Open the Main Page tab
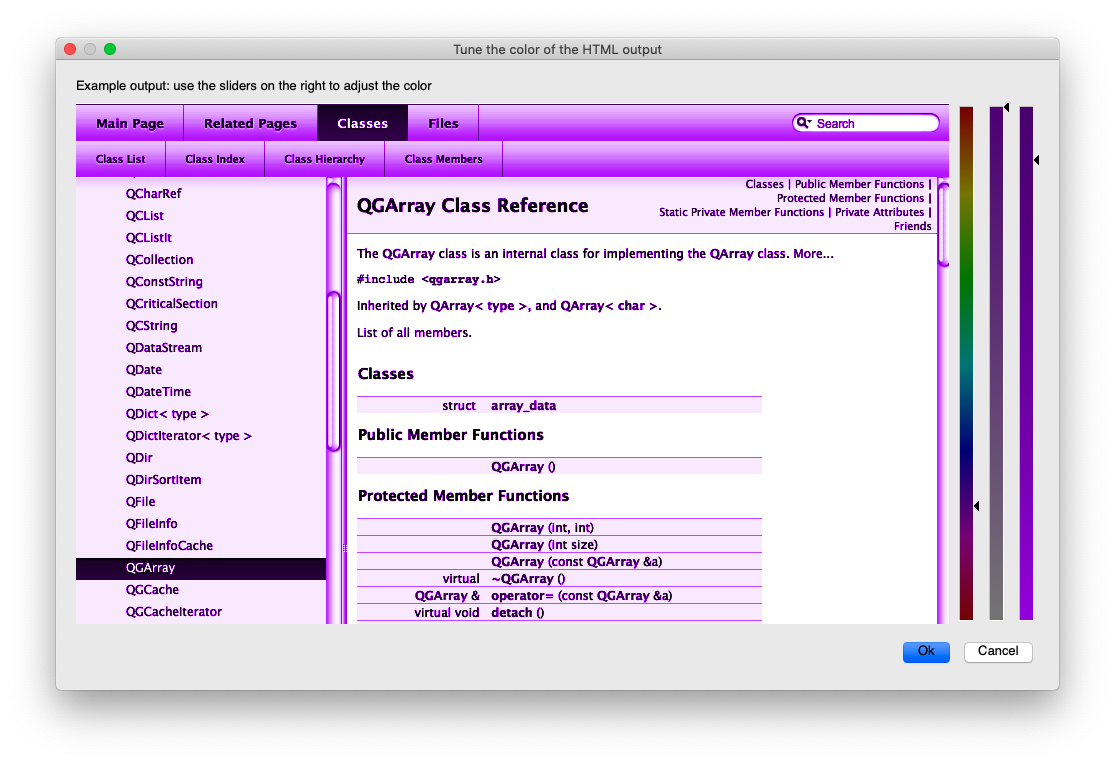The image size is (1115, 764). (130, 123)
